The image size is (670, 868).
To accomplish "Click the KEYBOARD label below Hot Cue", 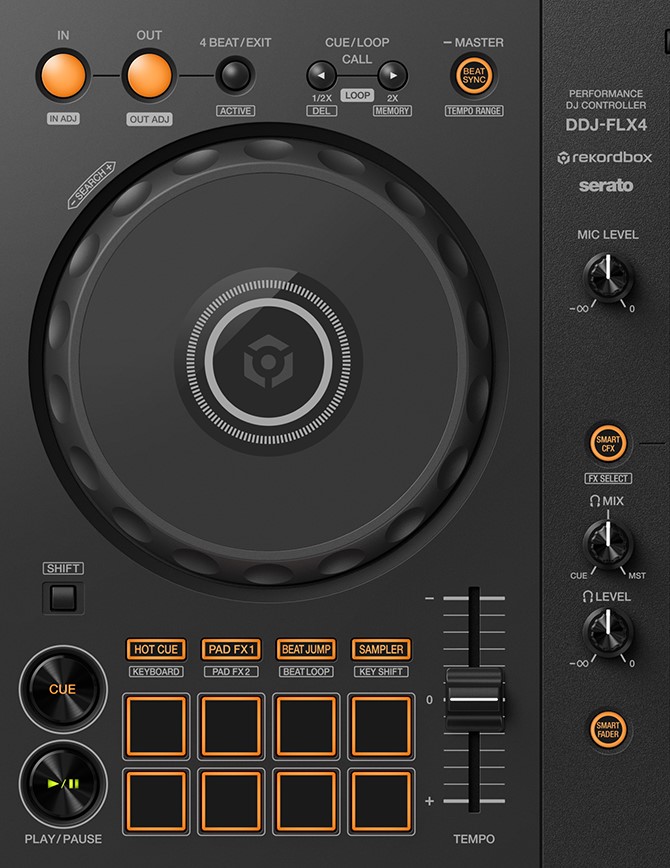I will (156, 671).
